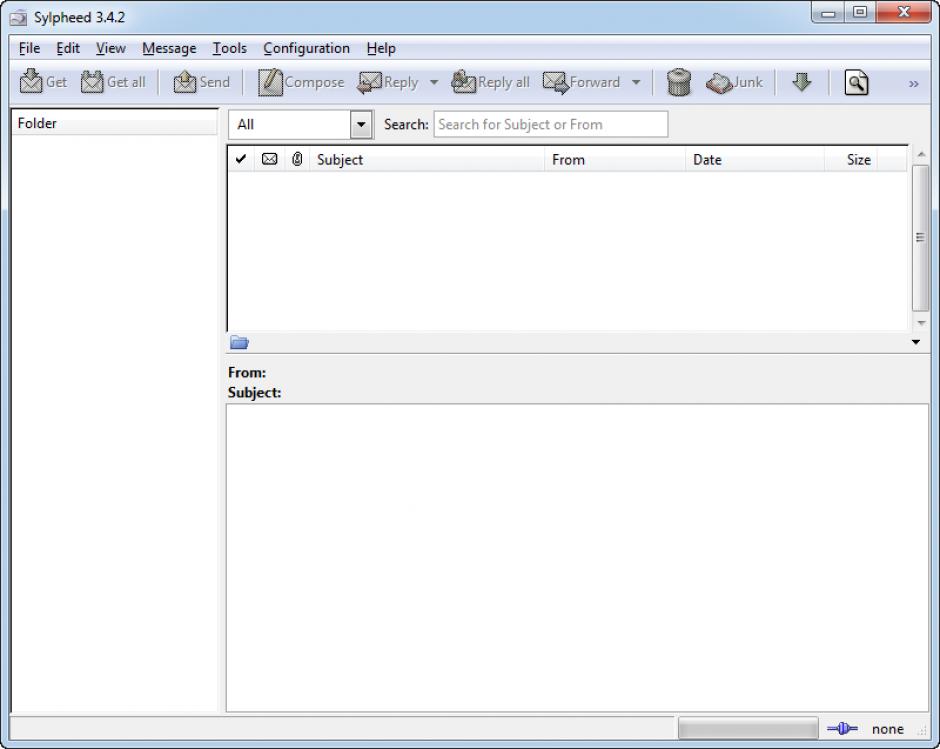This screenshot has height=749, width=940.
Task: Click the message list scrollbar thumb
Action: pyautogui.click(x=920, y=237)
